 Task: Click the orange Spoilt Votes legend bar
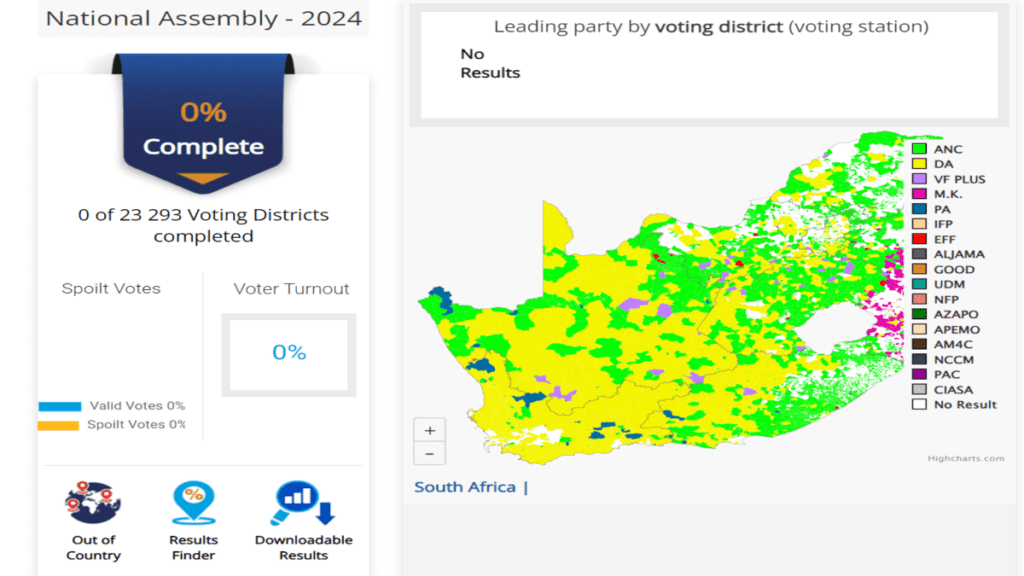click(59, 425)
